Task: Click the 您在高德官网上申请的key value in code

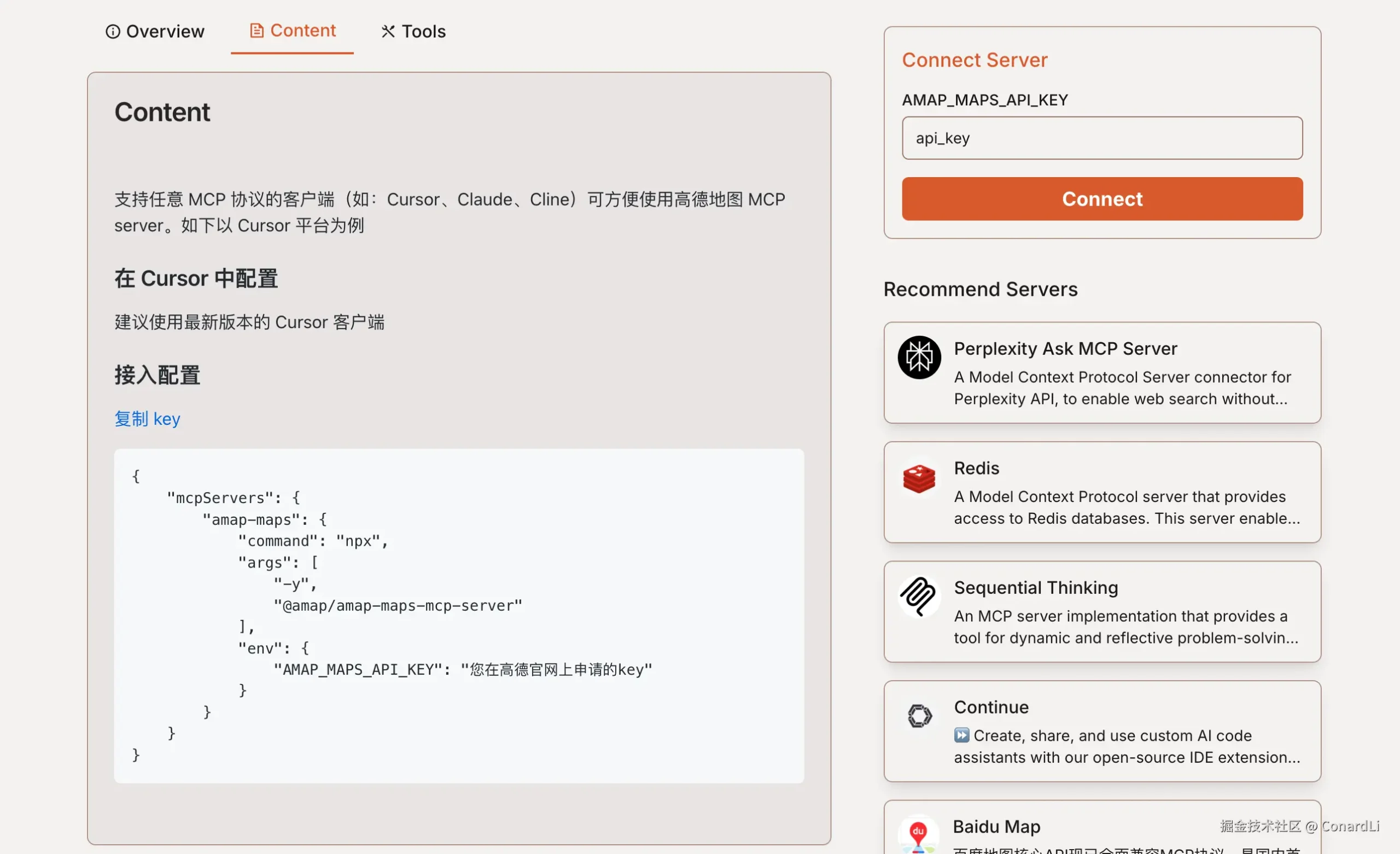Action: pyautogui.click(x=556, y=670)
